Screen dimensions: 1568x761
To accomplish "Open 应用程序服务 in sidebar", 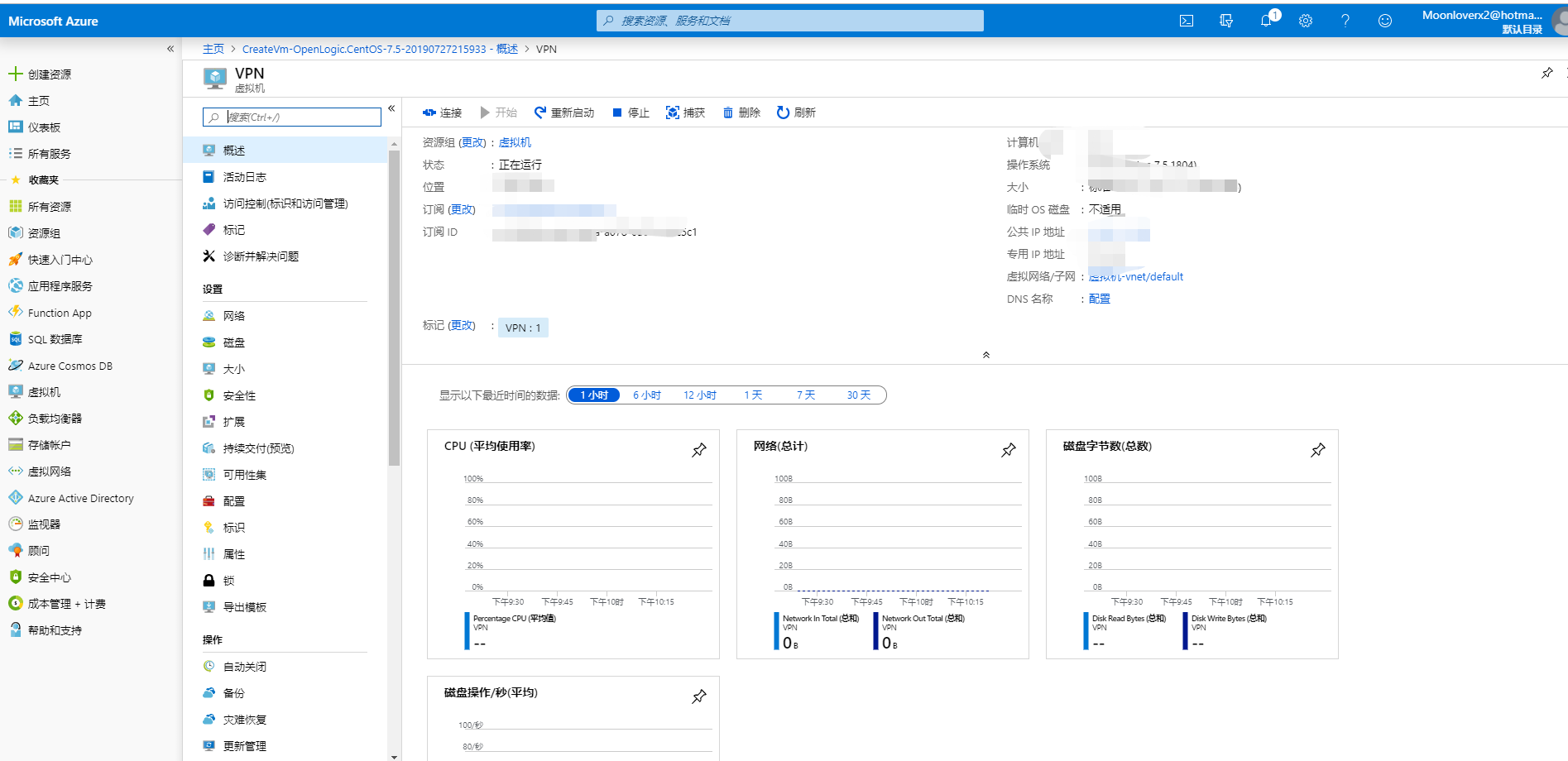I will coord(50,285).
